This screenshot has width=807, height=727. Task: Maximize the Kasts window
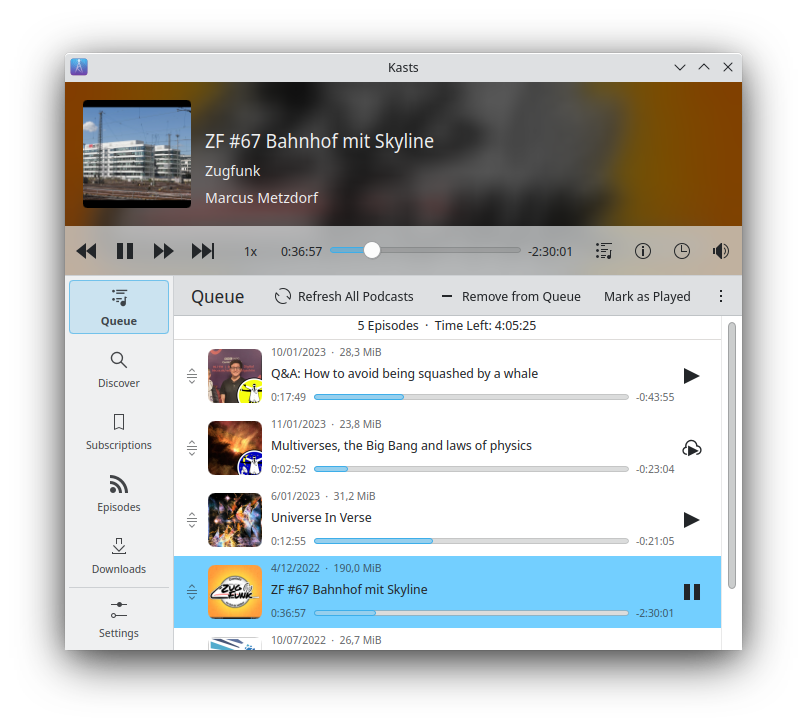tap(704, 67)
